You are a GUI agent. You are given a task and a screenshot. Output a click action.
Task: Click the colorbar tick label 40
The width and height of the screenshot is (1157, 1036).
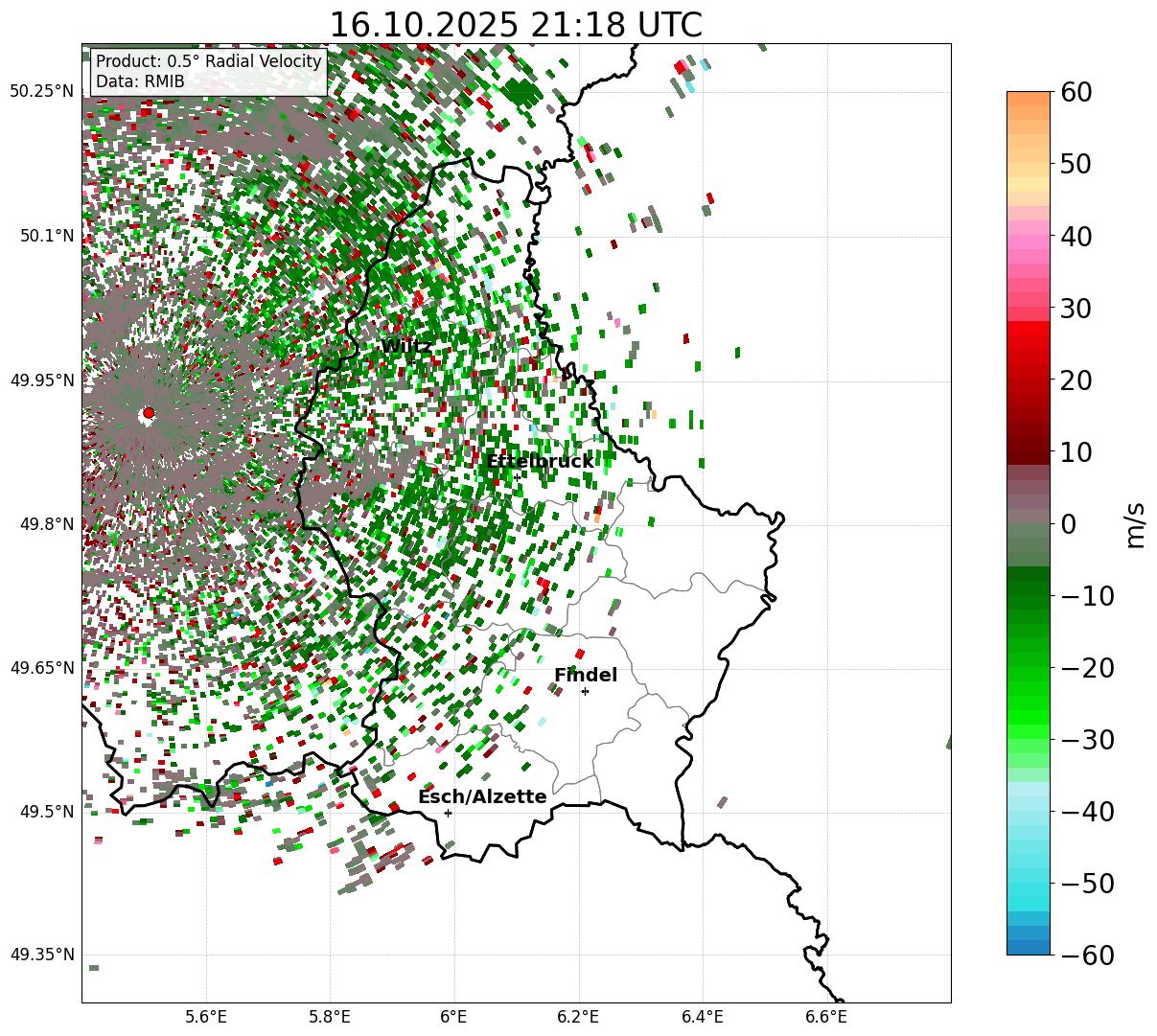(x=1076, y=236)
